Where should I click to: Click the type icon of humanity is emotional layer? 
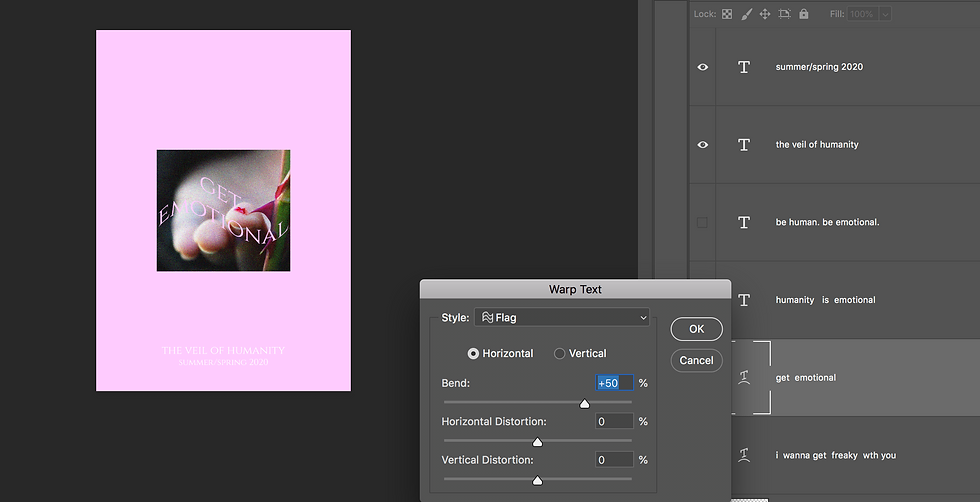click(x=744, y=300)
